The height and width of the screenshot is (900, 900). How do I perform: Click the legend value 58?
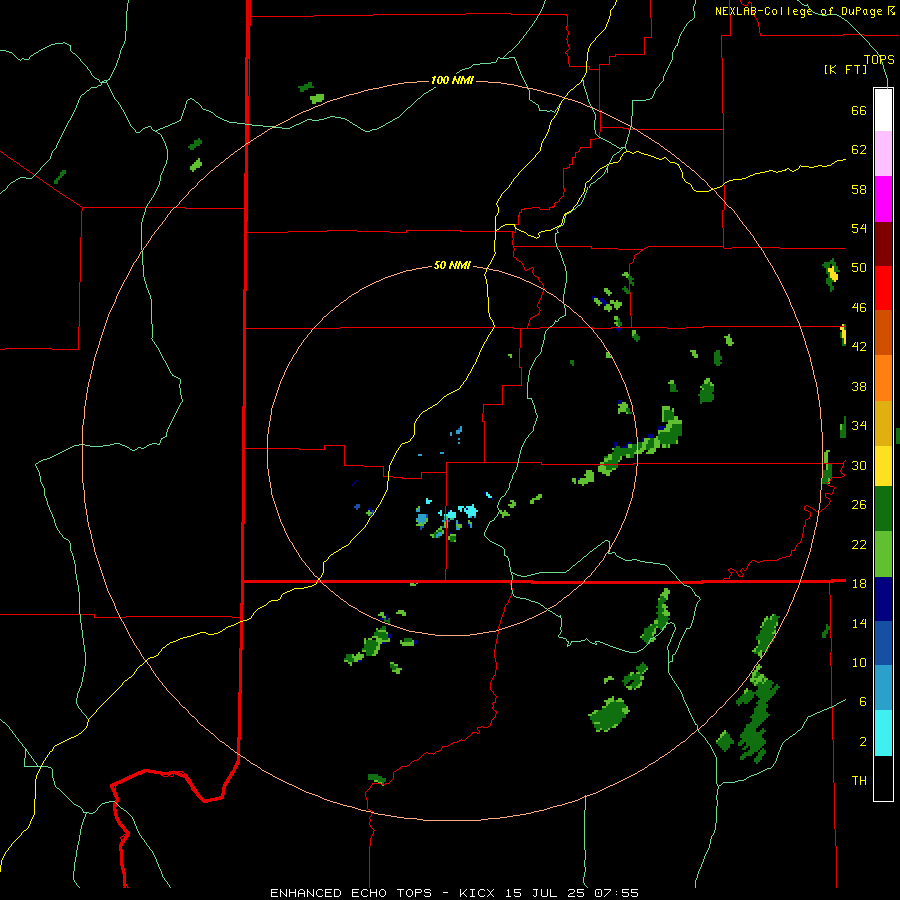point(859,189)
